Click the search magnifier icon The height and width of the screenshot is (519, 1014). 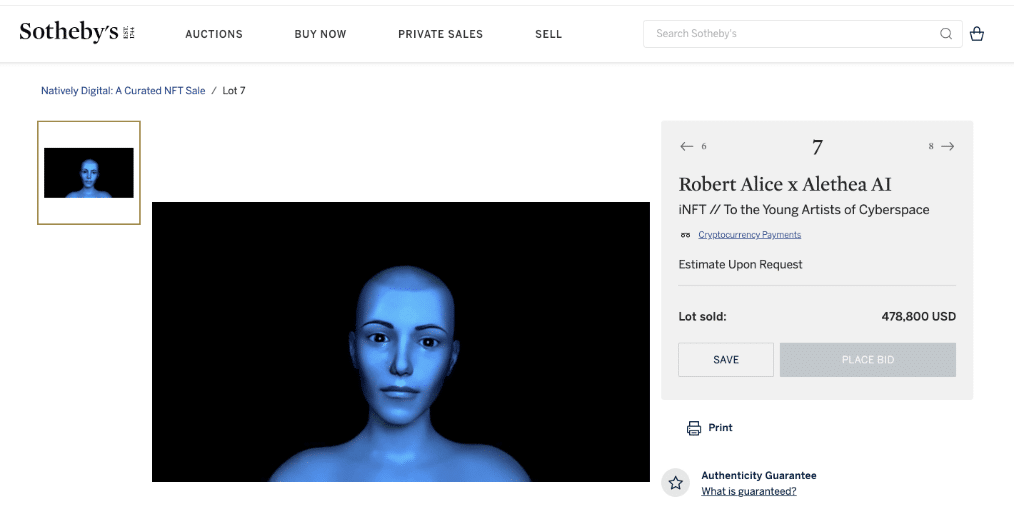coord(946,34)
